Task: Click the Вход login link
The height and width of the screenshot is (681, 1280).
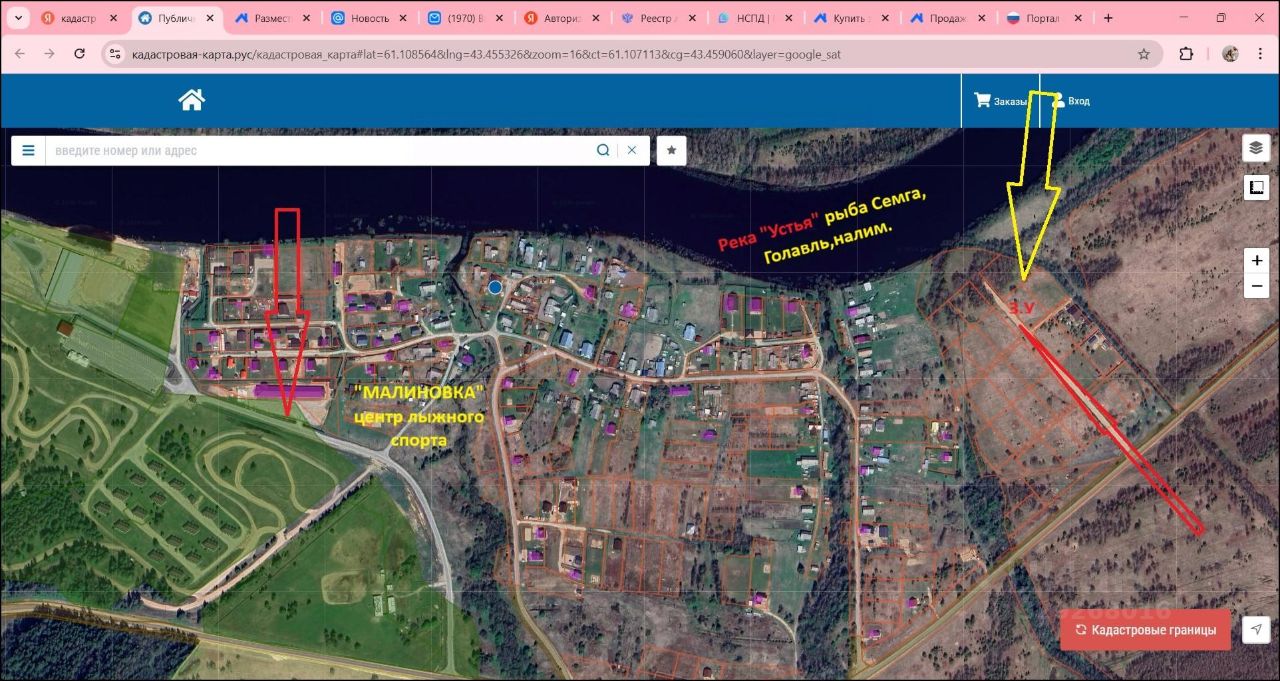Action: (1070, 101)
